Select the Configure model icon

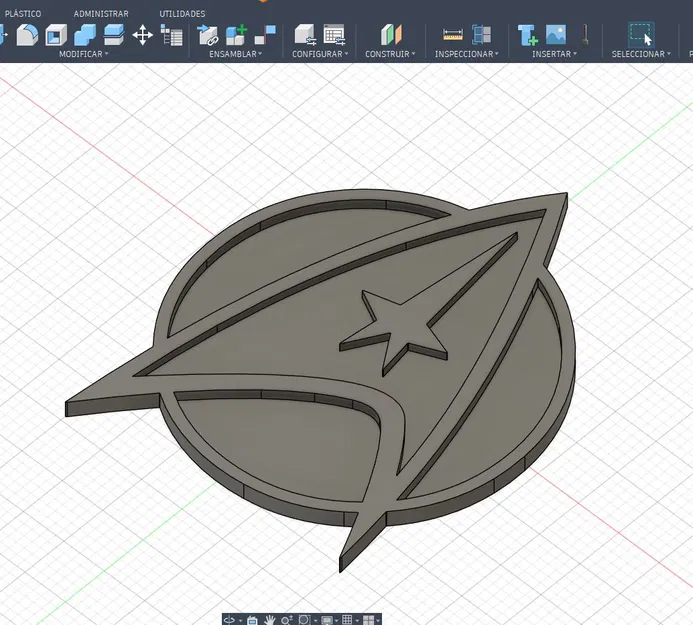pos(305,35)
